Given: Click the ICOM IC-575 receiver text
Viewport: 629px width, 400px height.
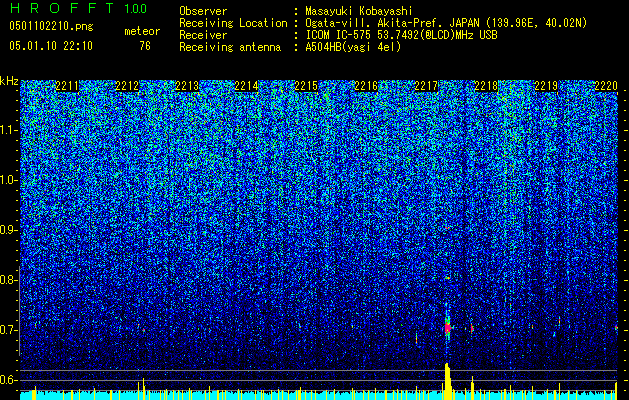Looking at the screenshot, I should 402,35.
